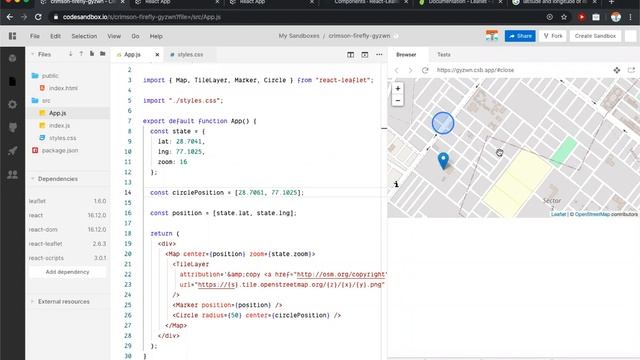Open the Deployment rocket icon in sidebar

[13, 151]
